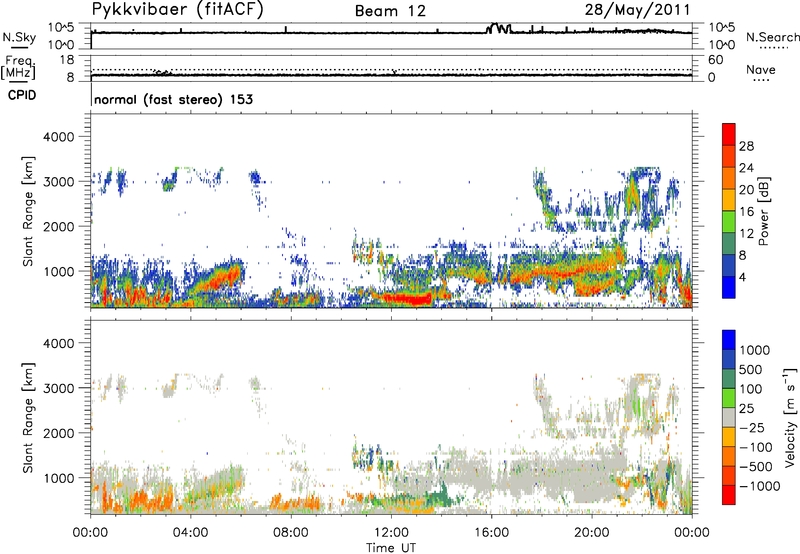Screen dimensions: 800x554
Task: Click the '18' frequency axis tick label
Action: (67, 60)
